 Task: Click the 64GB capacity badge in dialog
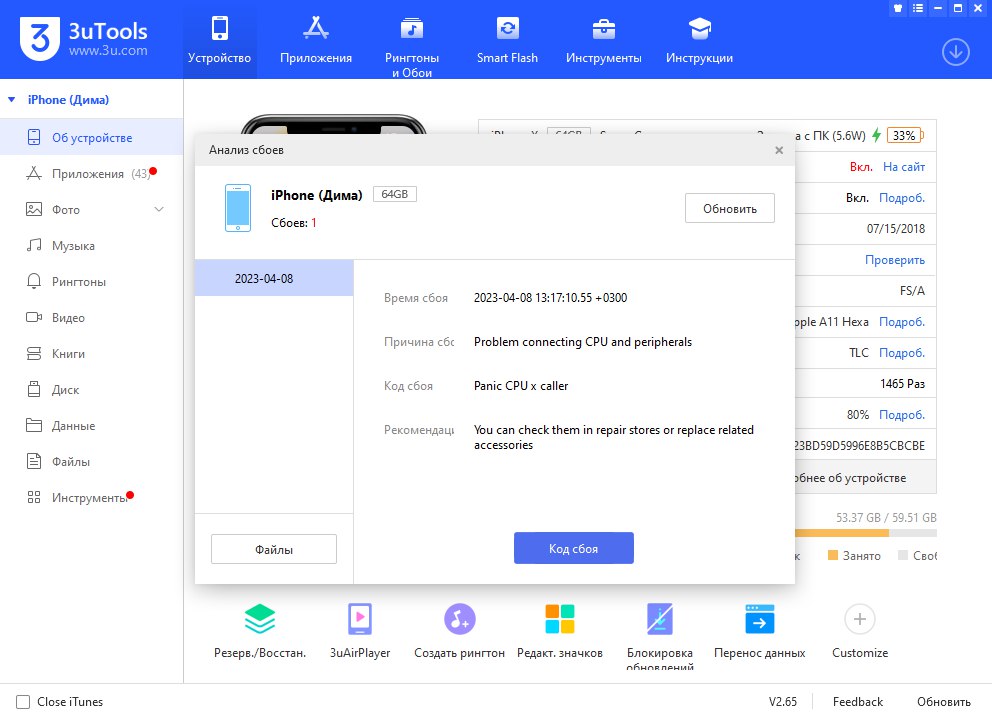pyautogui.click(x=395, y=194)
